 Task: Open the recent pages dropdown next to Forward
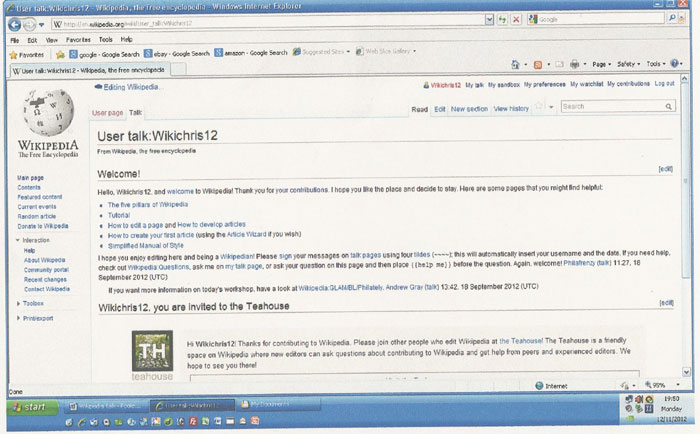(x=42, y=25)
